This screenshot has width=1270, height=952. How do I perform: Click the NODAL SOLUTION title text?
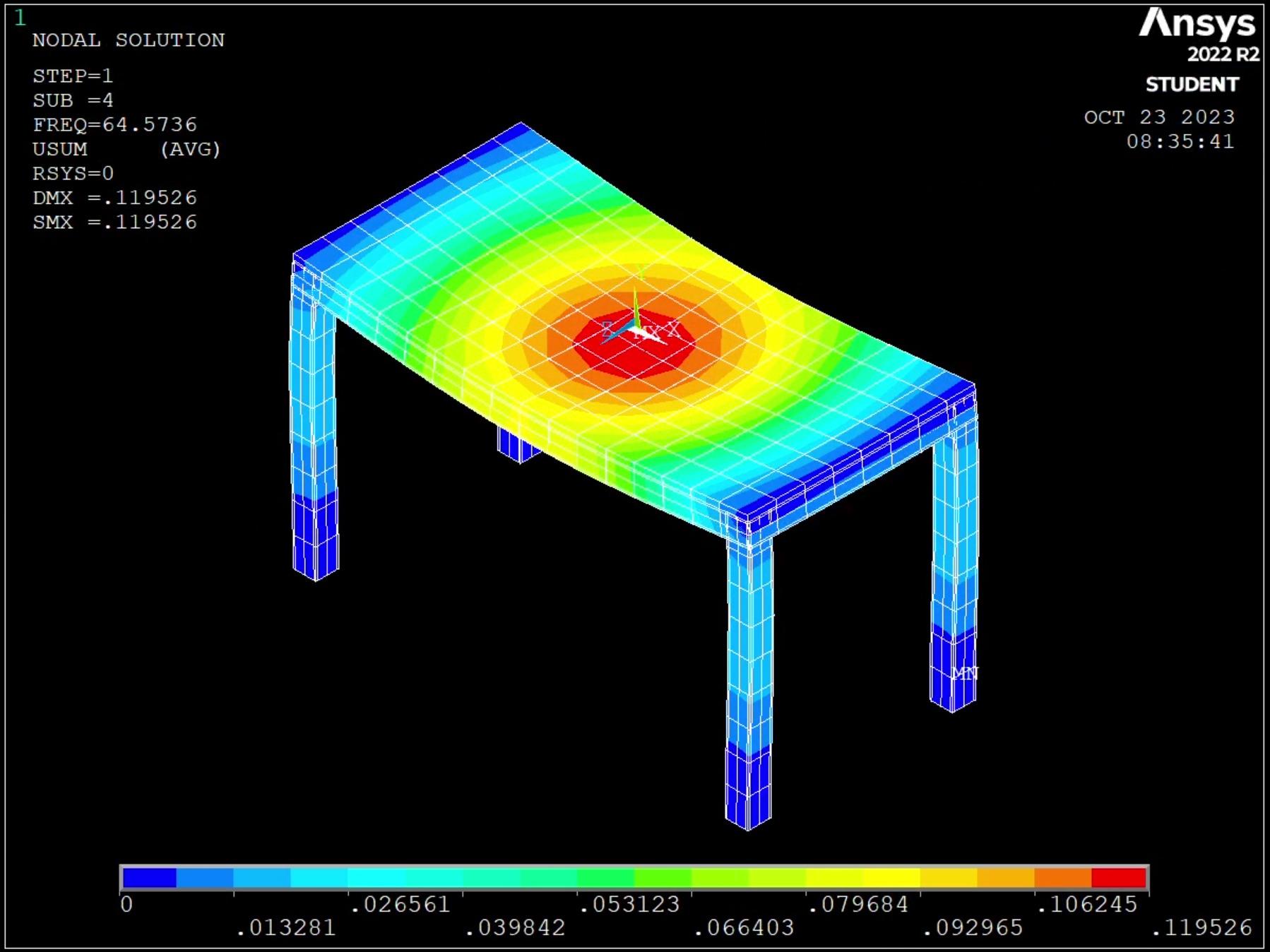pyautogui.click(x=129, y=40)
